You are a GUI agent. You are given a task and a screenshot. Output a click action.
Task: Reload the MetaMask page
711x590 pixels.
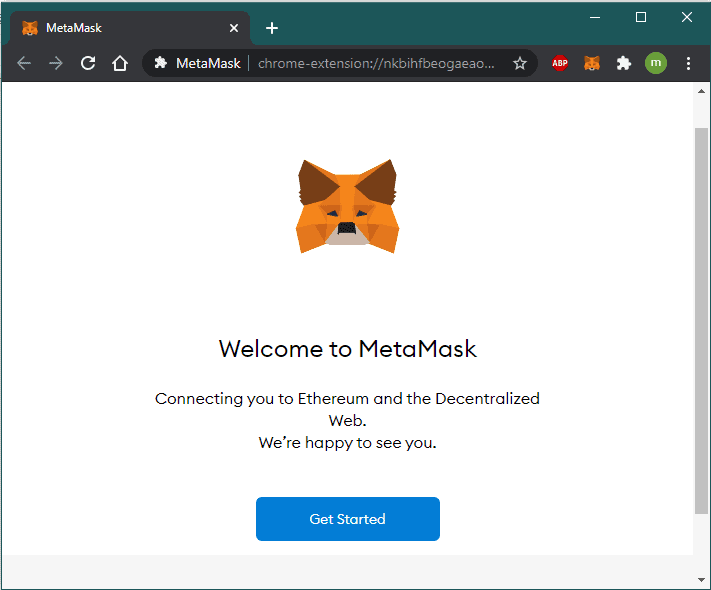tap(88, 63)
